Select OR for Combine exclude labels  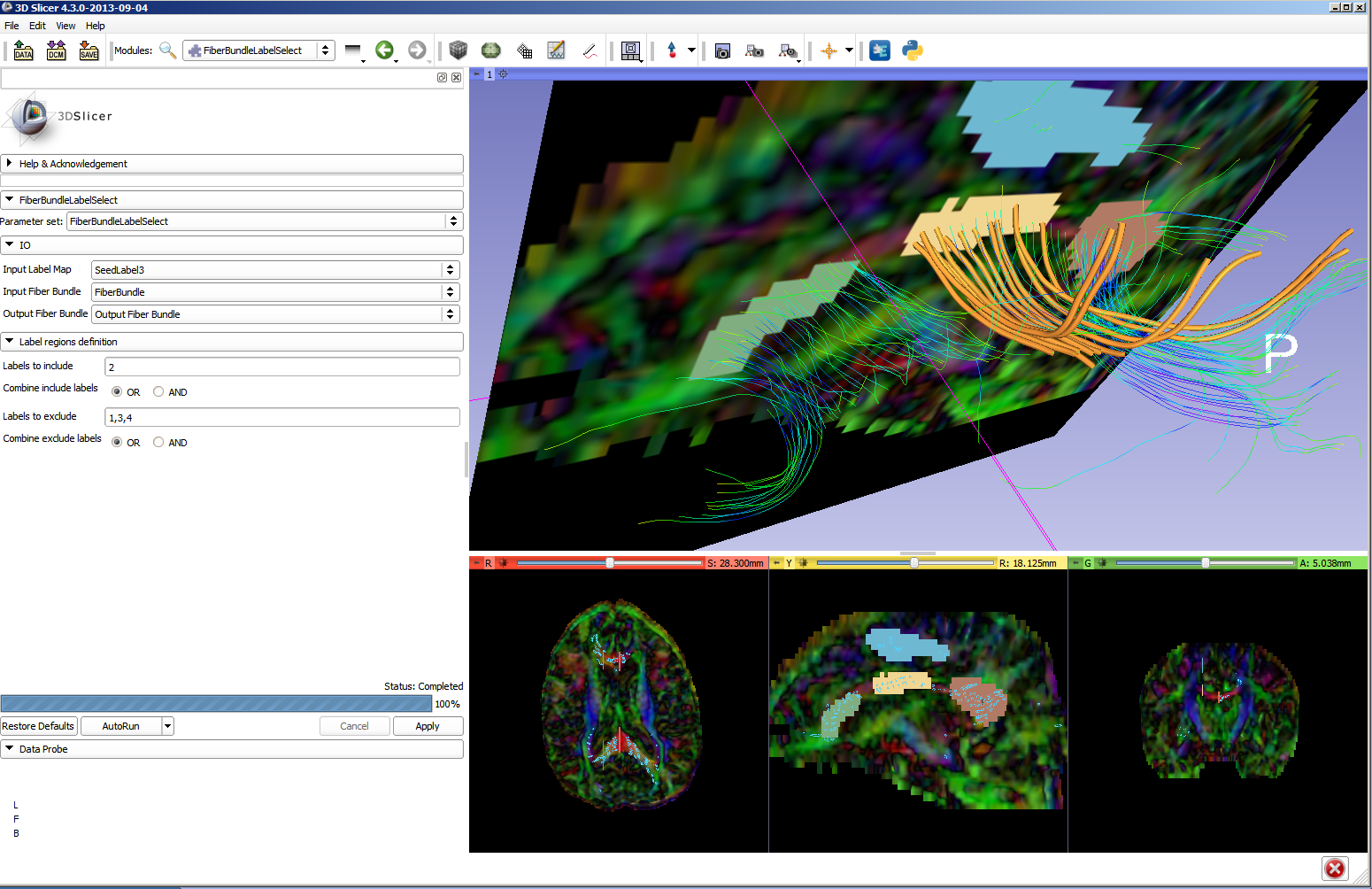[117, 442]
